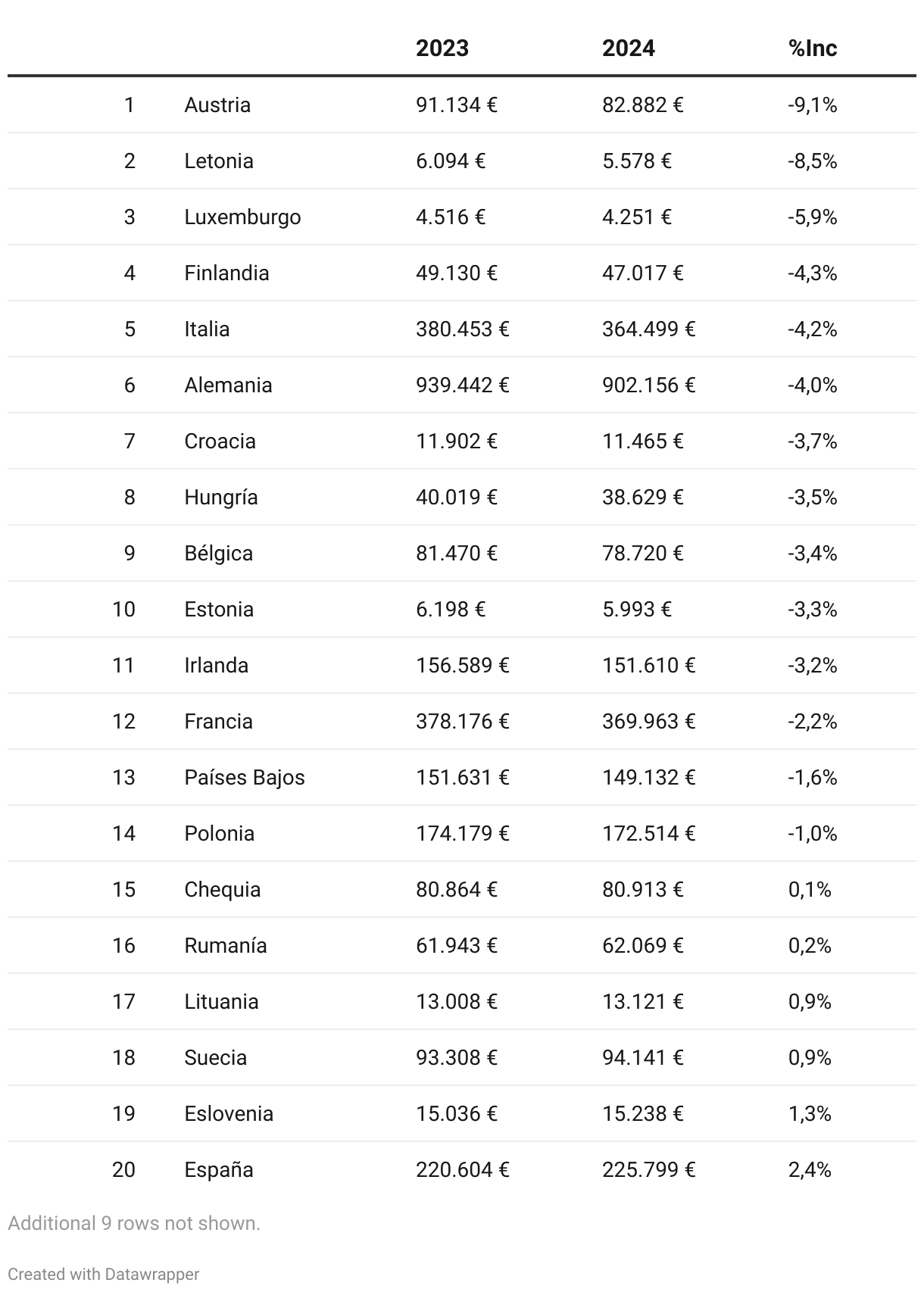The width and height of the screenshot is (924, 1292).
Task: Click the 2023 column header
Action: [x=442, y=48]
